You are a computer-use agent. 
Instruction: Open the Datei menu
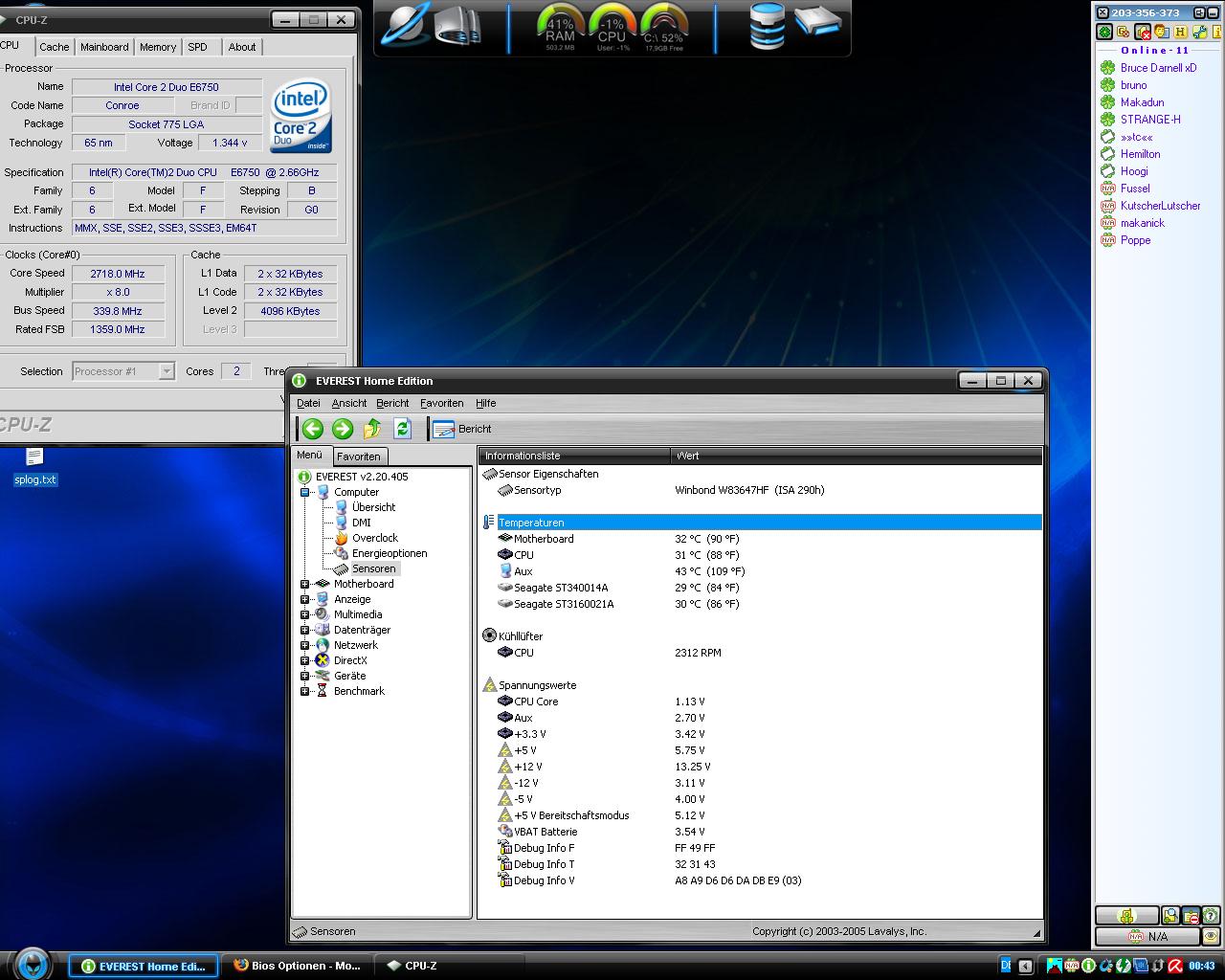308,403
